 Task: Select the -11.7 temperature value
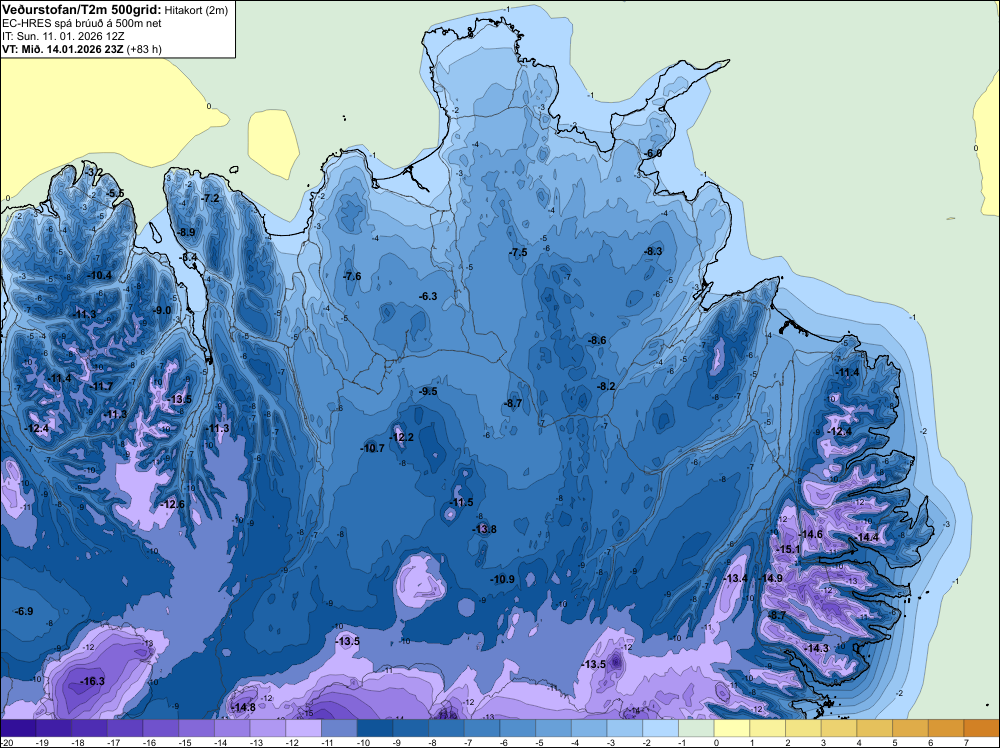click(101, 386)
